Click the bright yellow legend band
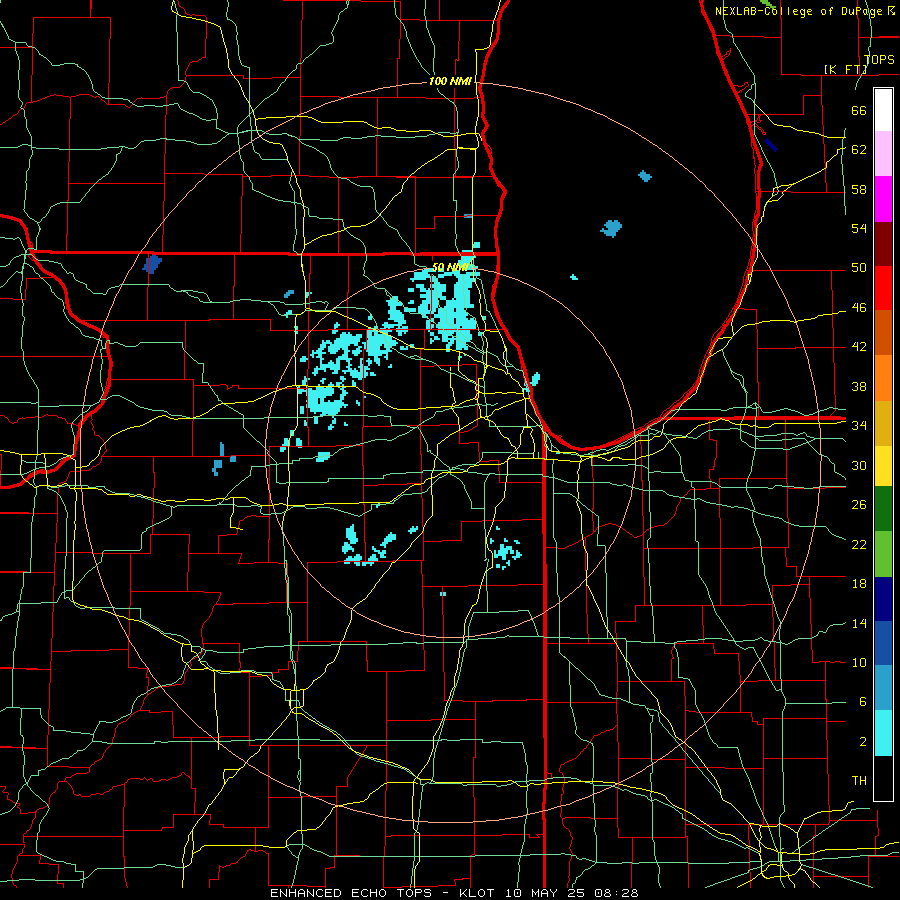Viewport: 900px width, 900px height. pos(883,466)
